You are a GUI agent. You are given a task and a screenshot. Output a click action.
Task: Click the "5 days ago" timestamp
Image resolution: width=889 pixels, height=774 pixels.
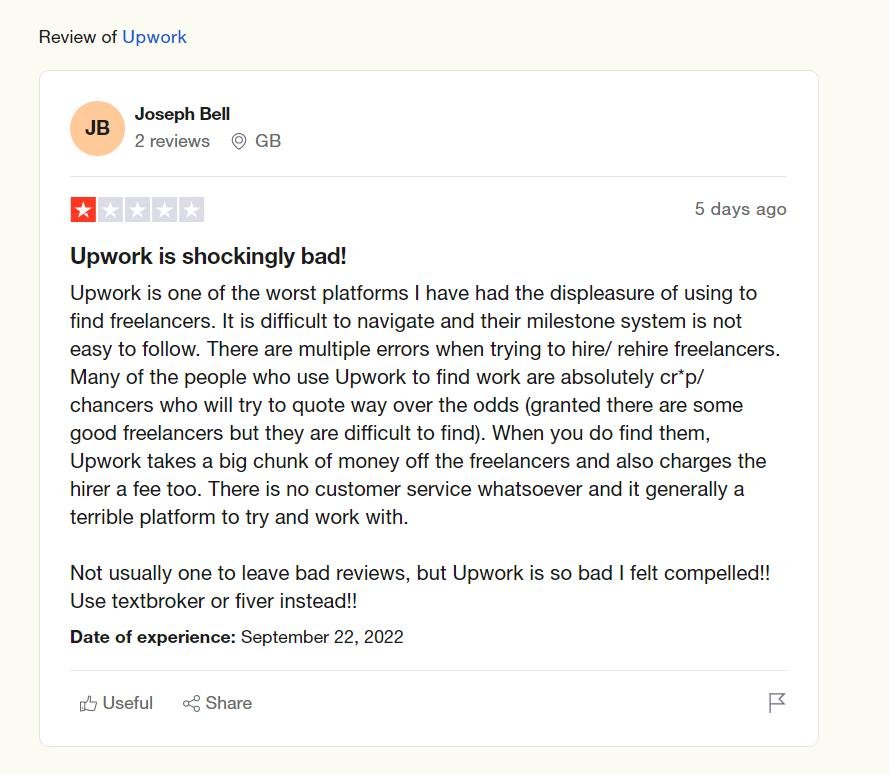pyautogui.click(x=740, y=209)
